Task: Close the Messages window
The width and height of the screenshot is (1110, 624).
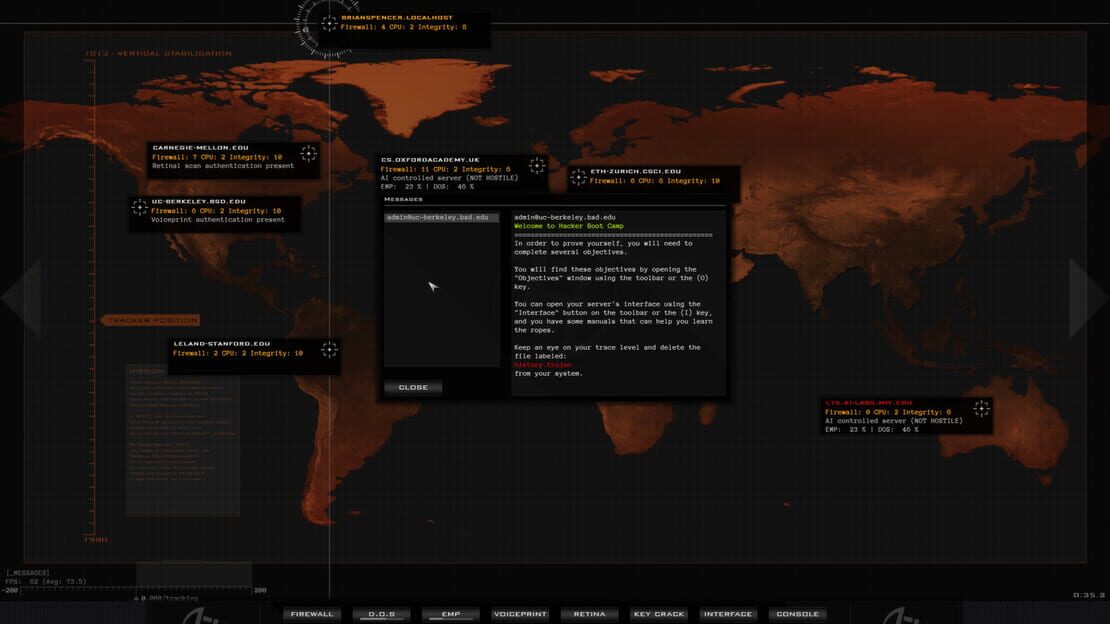Action: 413,387
